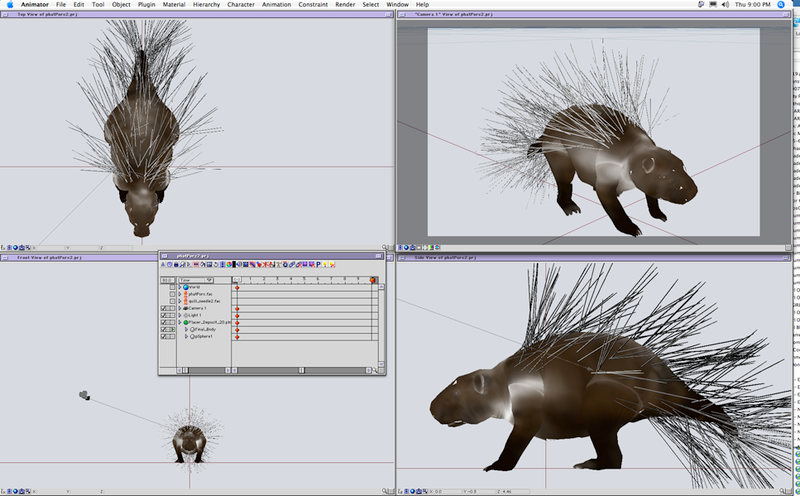Click the Camera 1 object icon

click(185, 308)
